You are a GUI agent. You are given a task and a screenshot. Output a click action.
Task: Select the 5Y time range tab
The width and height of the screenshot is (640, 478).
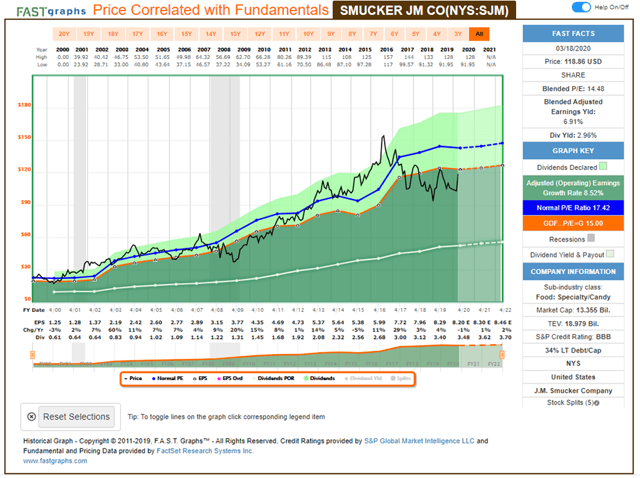(416, 34)
